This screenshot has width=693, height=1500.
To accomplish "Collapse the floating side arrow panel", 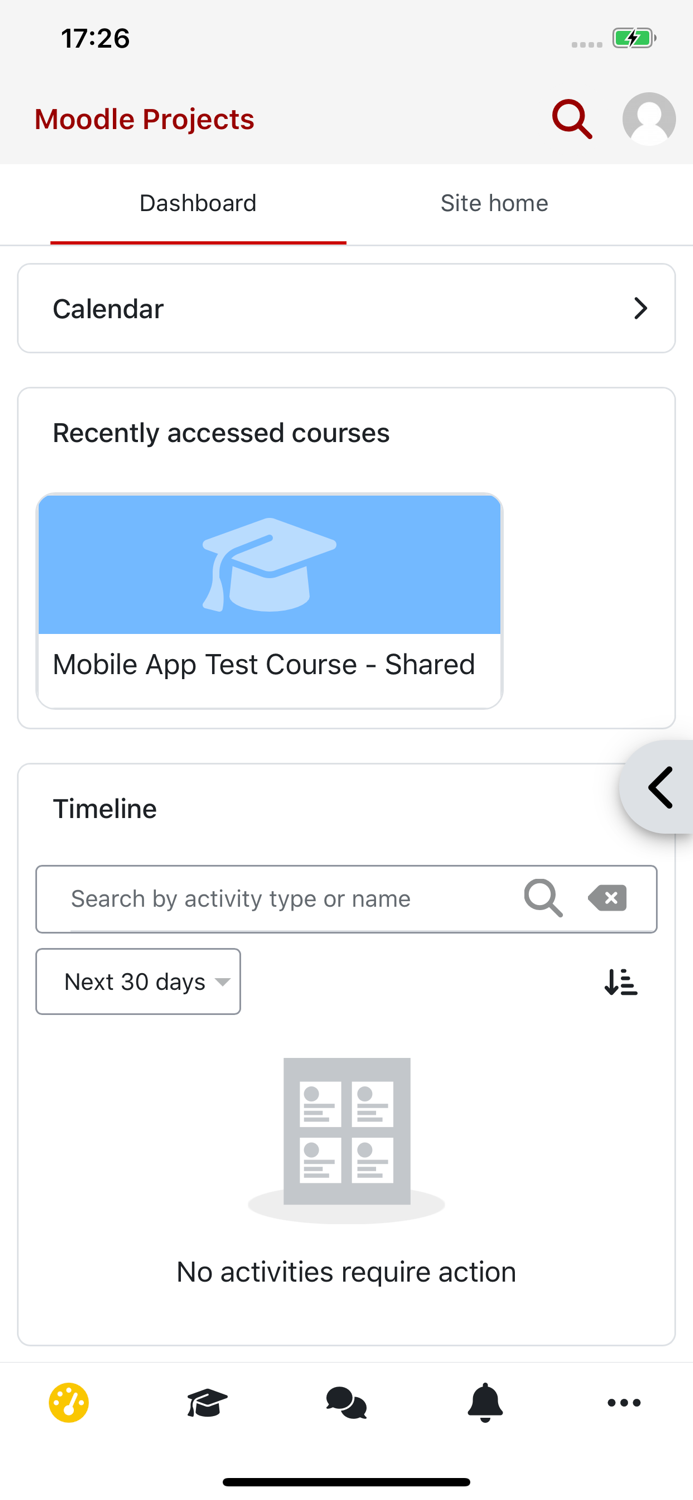I will pos(660,787).
